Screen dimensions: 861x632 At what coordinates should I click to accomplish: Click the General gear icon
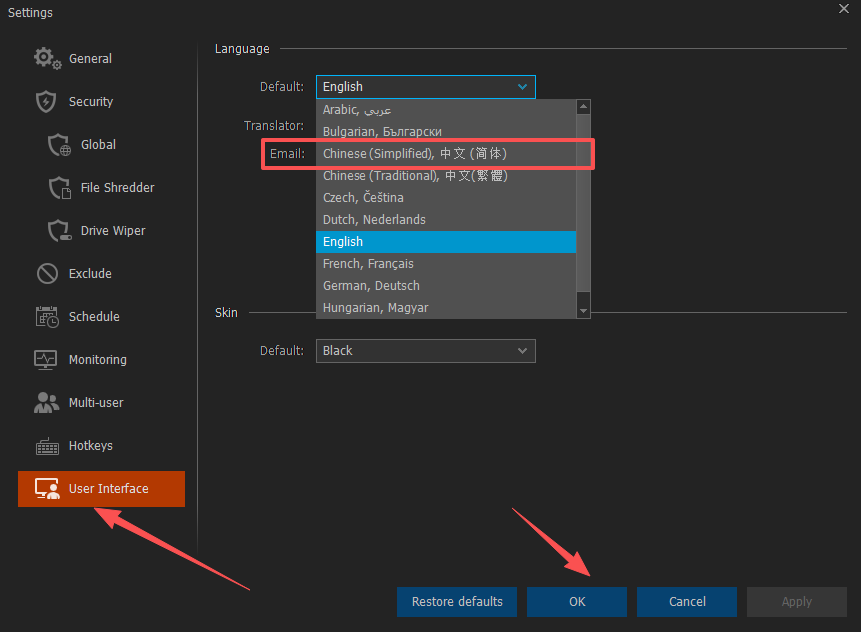tap(47, 59)
